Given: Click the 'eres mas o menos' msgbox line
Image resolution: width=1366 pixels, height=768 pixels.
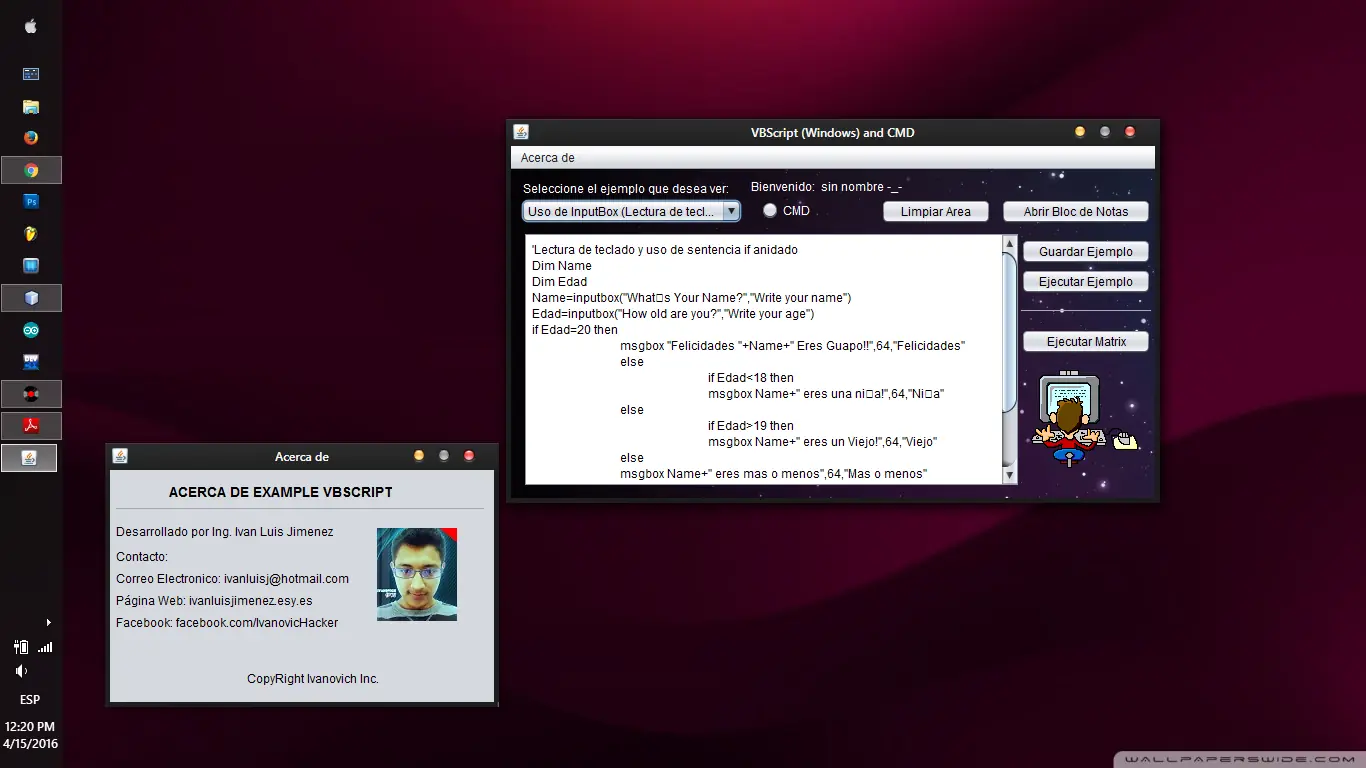Looking at the screenshot, I should 774,474.
